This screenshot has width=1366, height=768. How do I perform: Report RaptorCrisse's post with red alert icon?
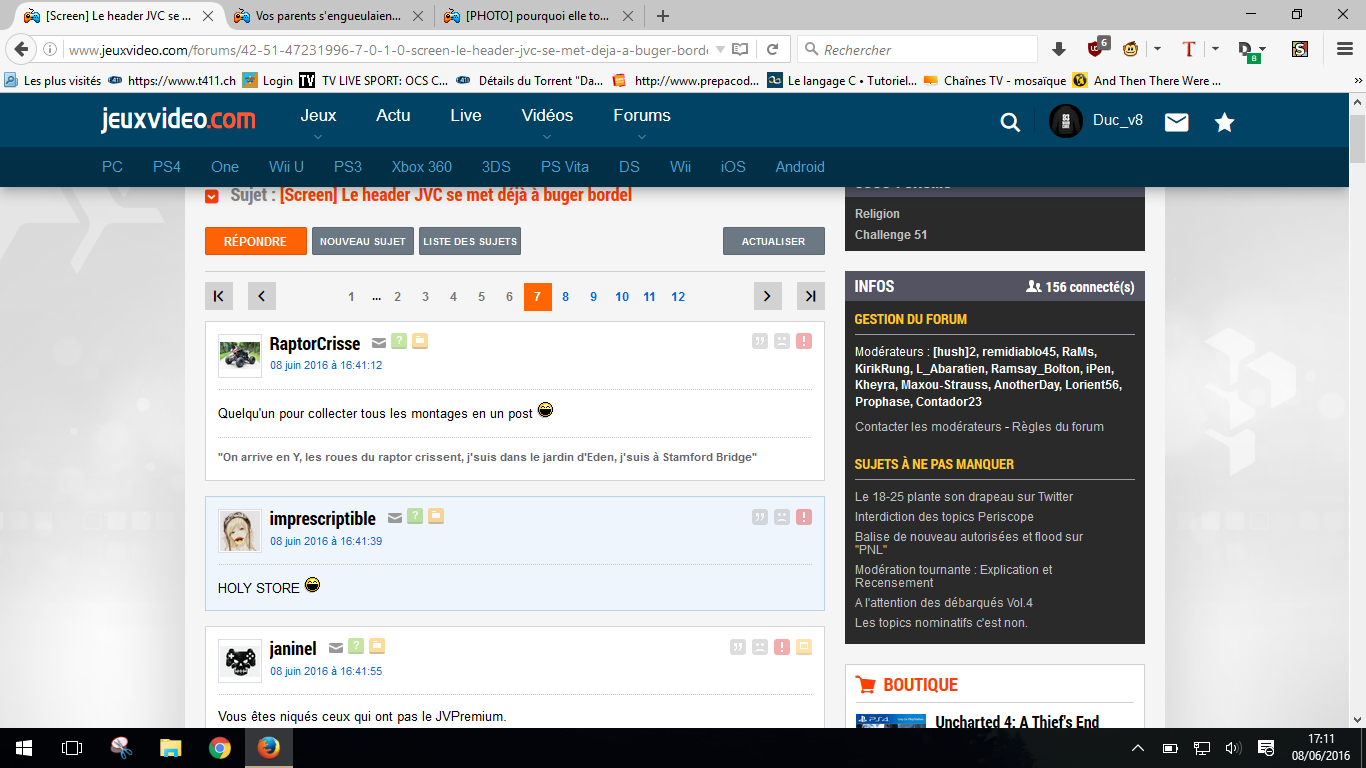point(804,341)
